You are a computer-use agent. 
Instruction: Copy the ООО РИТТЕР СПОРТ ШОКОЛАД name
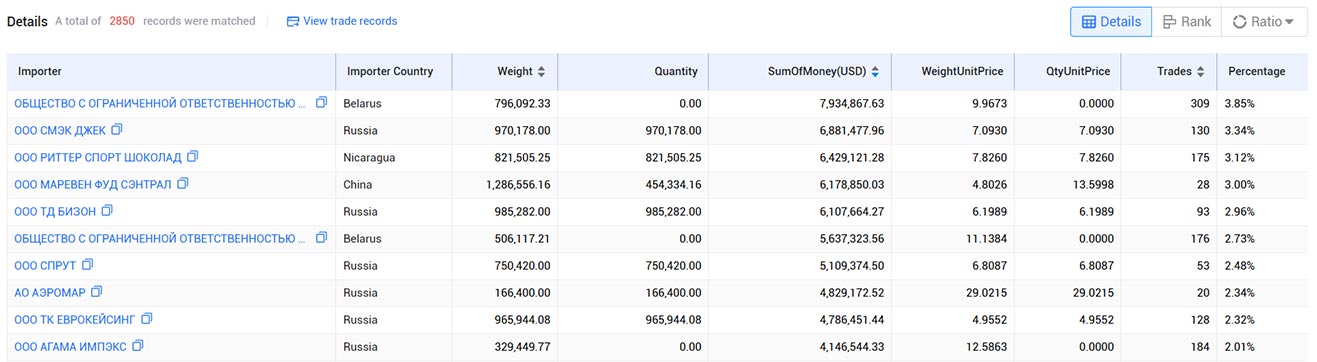tap(193, 157)
